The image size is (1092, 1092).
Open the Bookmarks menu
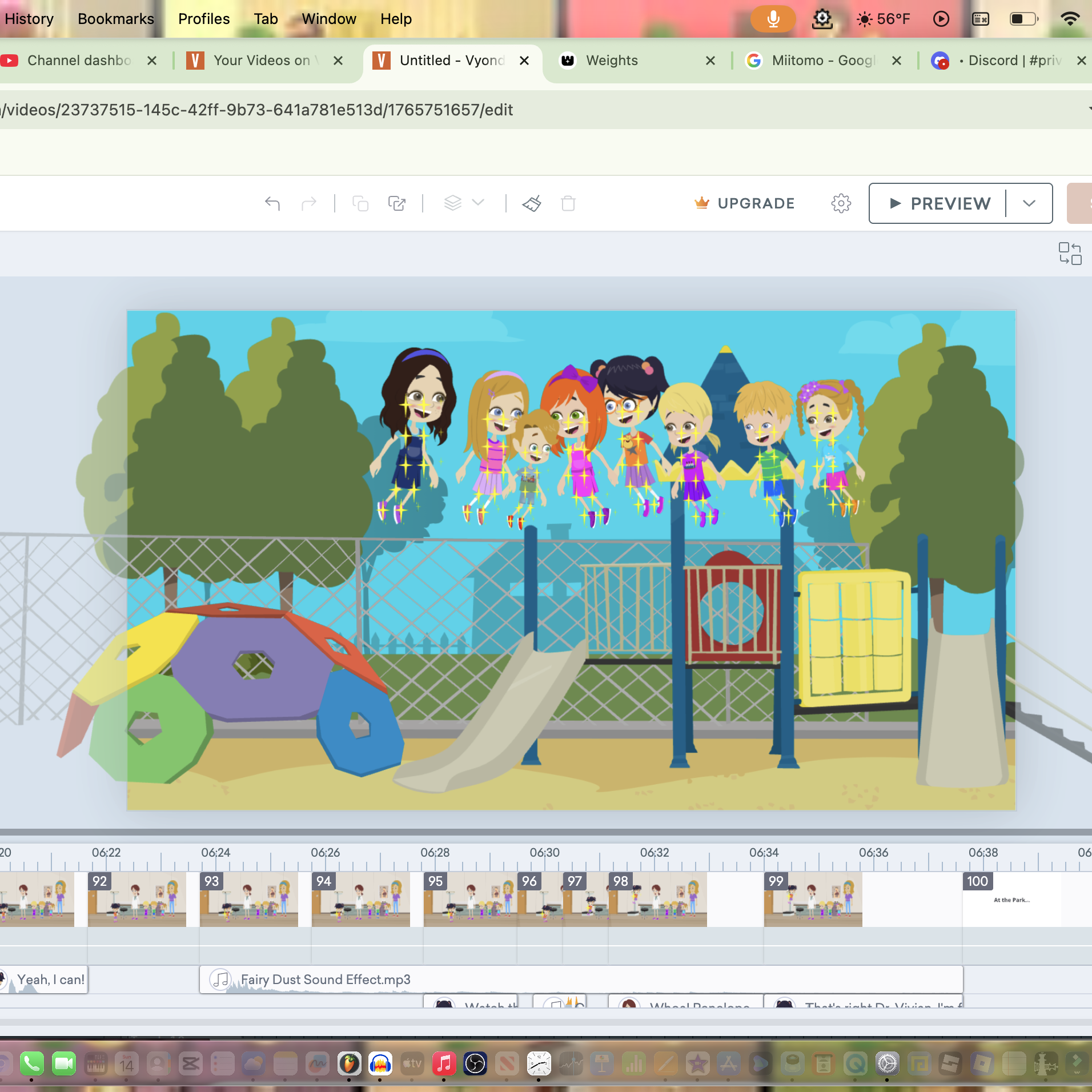[116, 19]
